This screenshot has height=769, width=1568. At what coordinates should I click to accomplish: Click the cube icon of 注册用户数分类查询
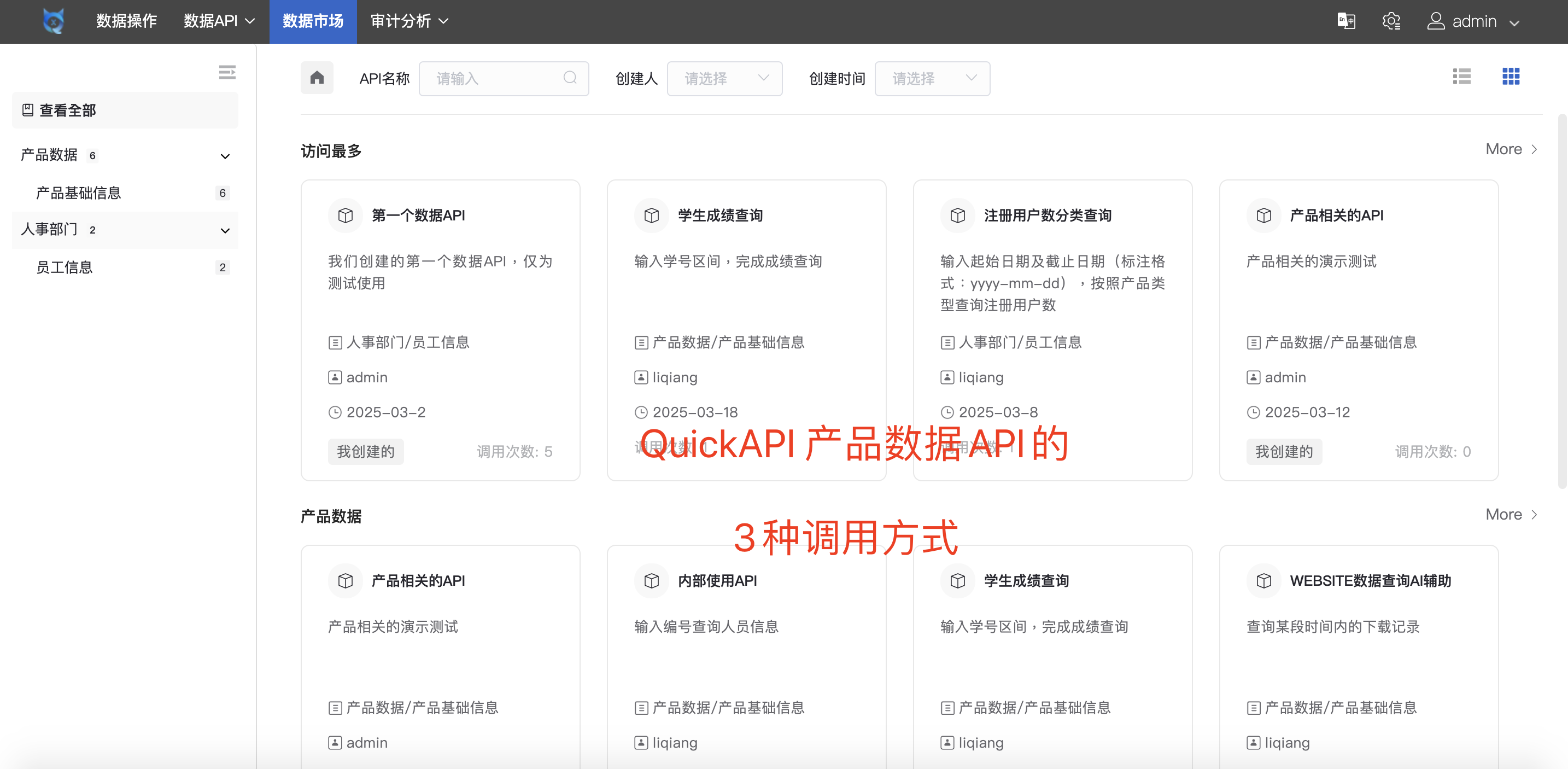[x=957, y=215]
